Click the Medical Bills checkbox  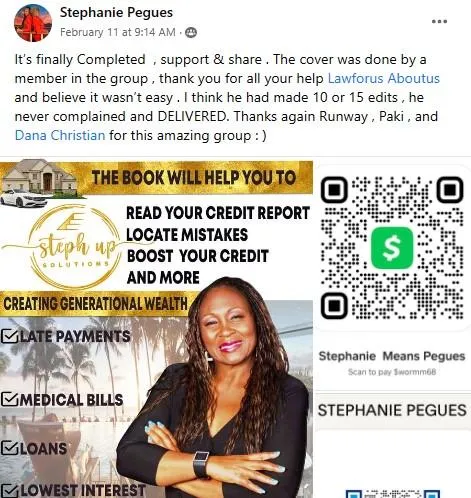tap(9, 399)
